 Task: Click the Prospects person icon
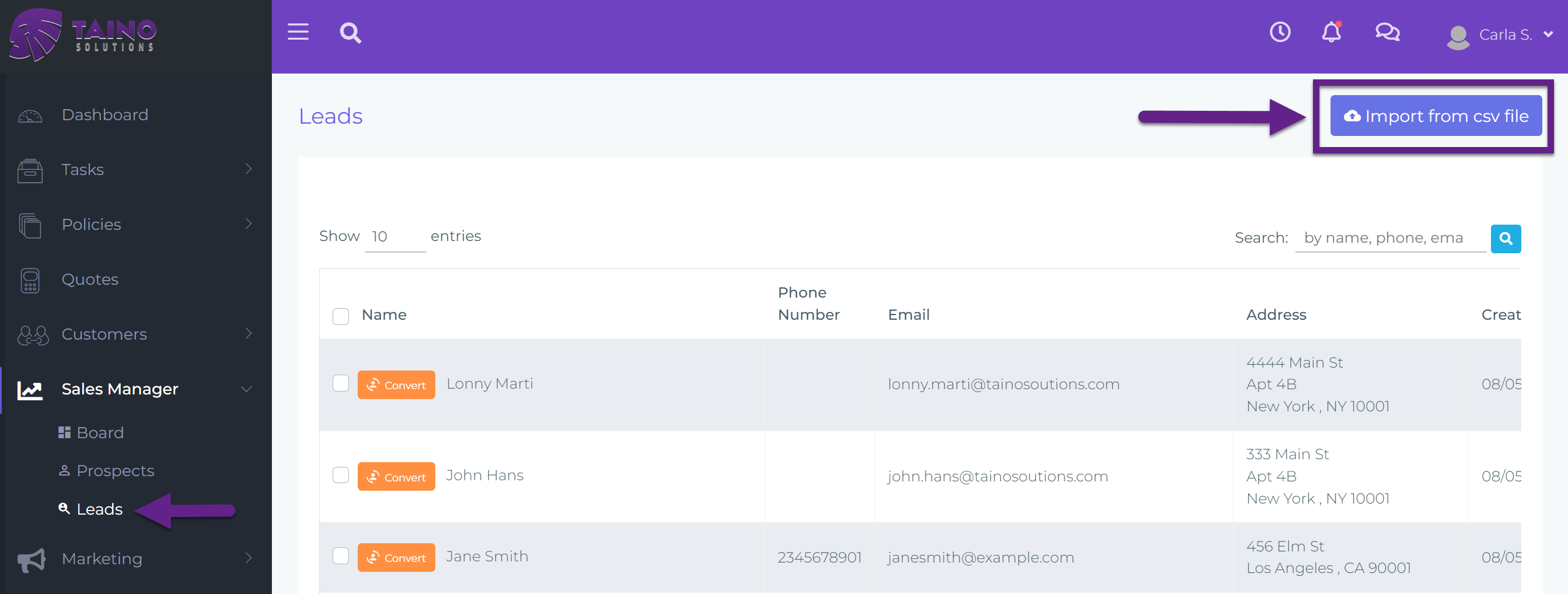64,470
